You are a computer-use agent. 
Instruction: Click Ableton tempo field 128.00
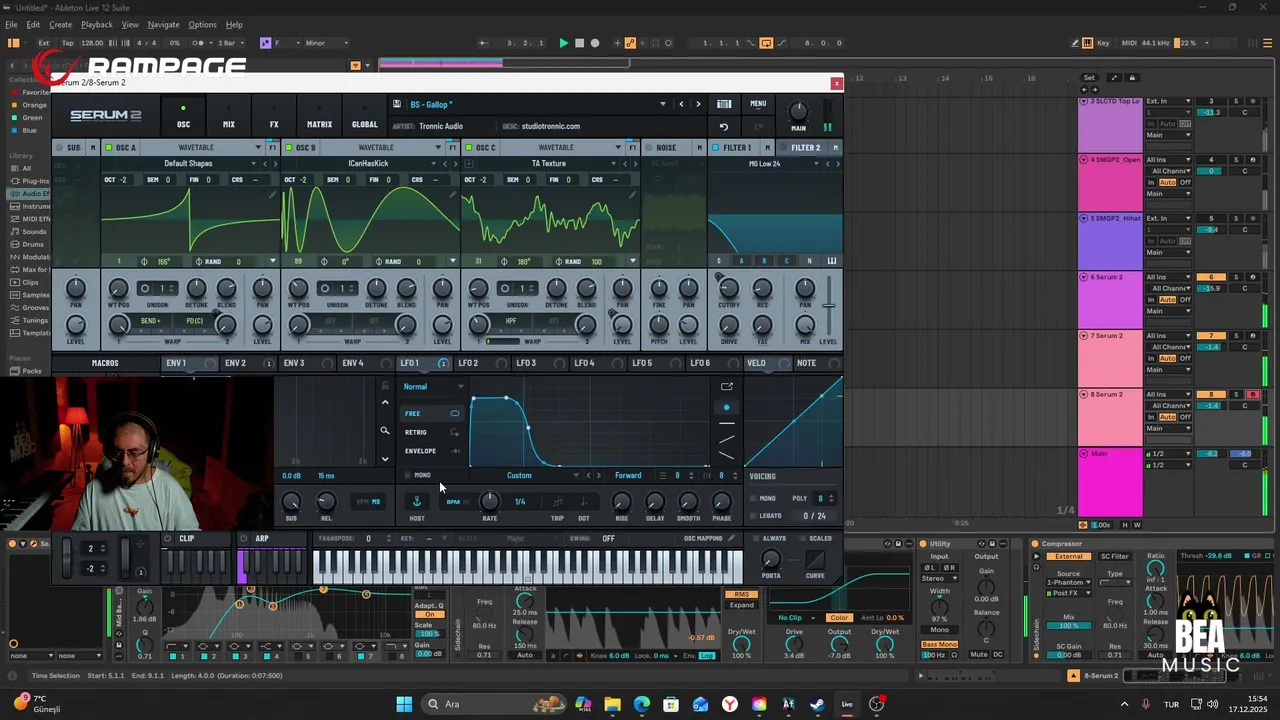click(91, 43)
